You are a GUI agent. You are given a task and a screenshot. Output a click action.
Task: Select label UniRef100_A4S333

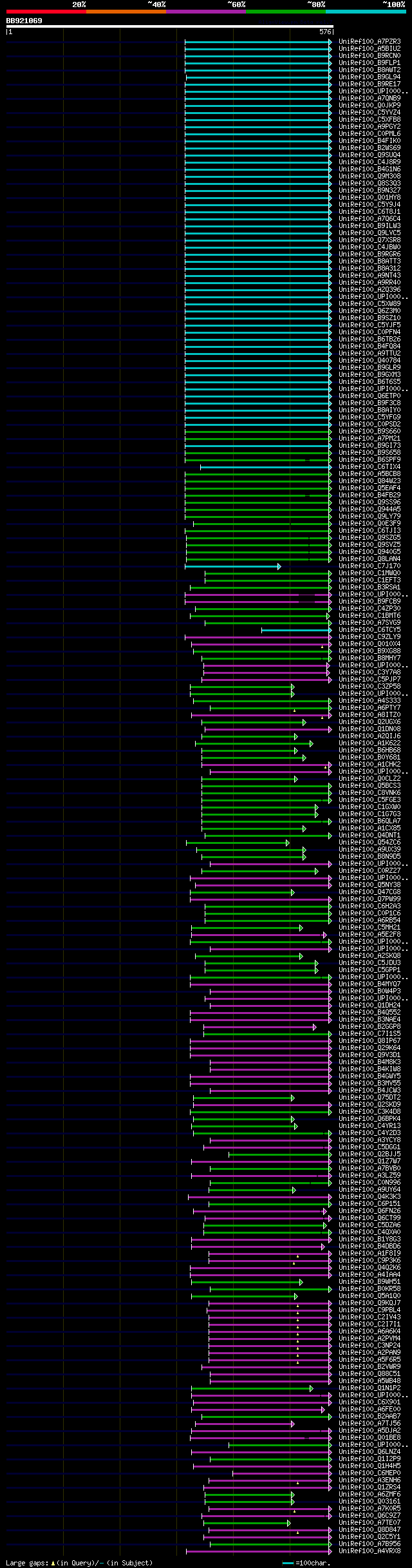pyautogui.click(x=370, y=701)
